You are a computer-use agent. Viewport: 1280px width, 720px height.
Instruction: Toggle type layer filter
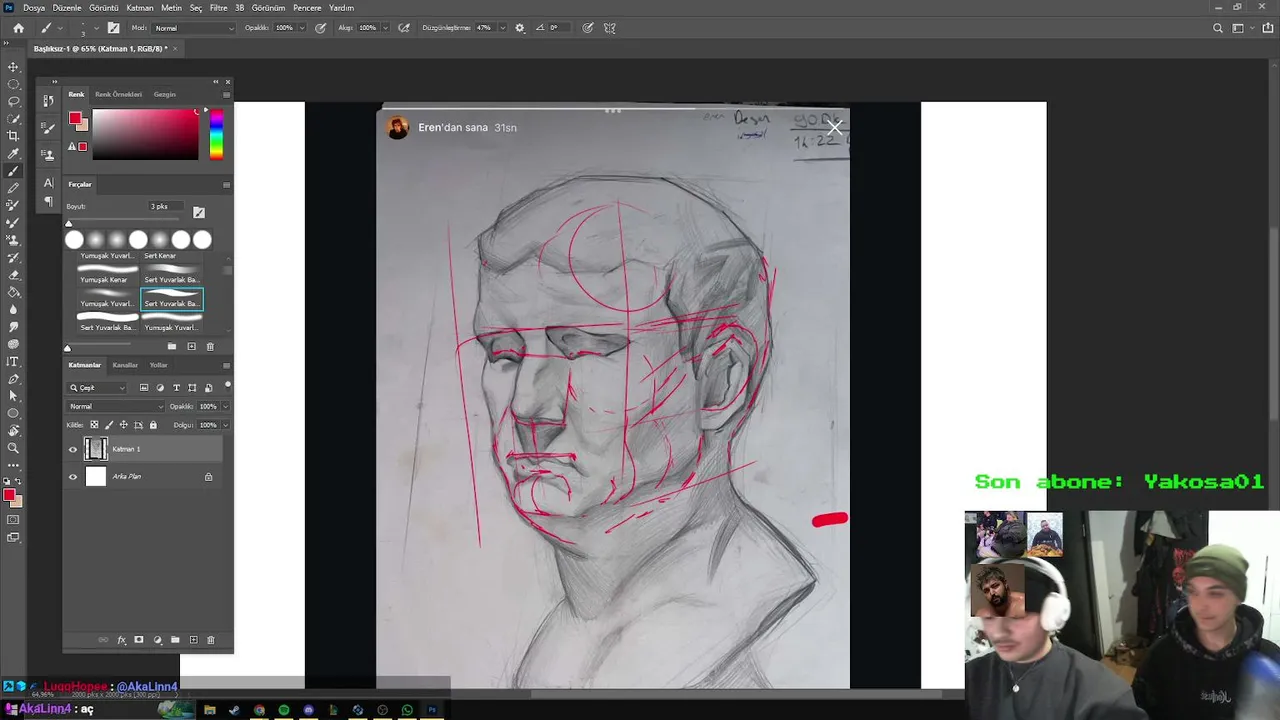(x=176, y=388)
